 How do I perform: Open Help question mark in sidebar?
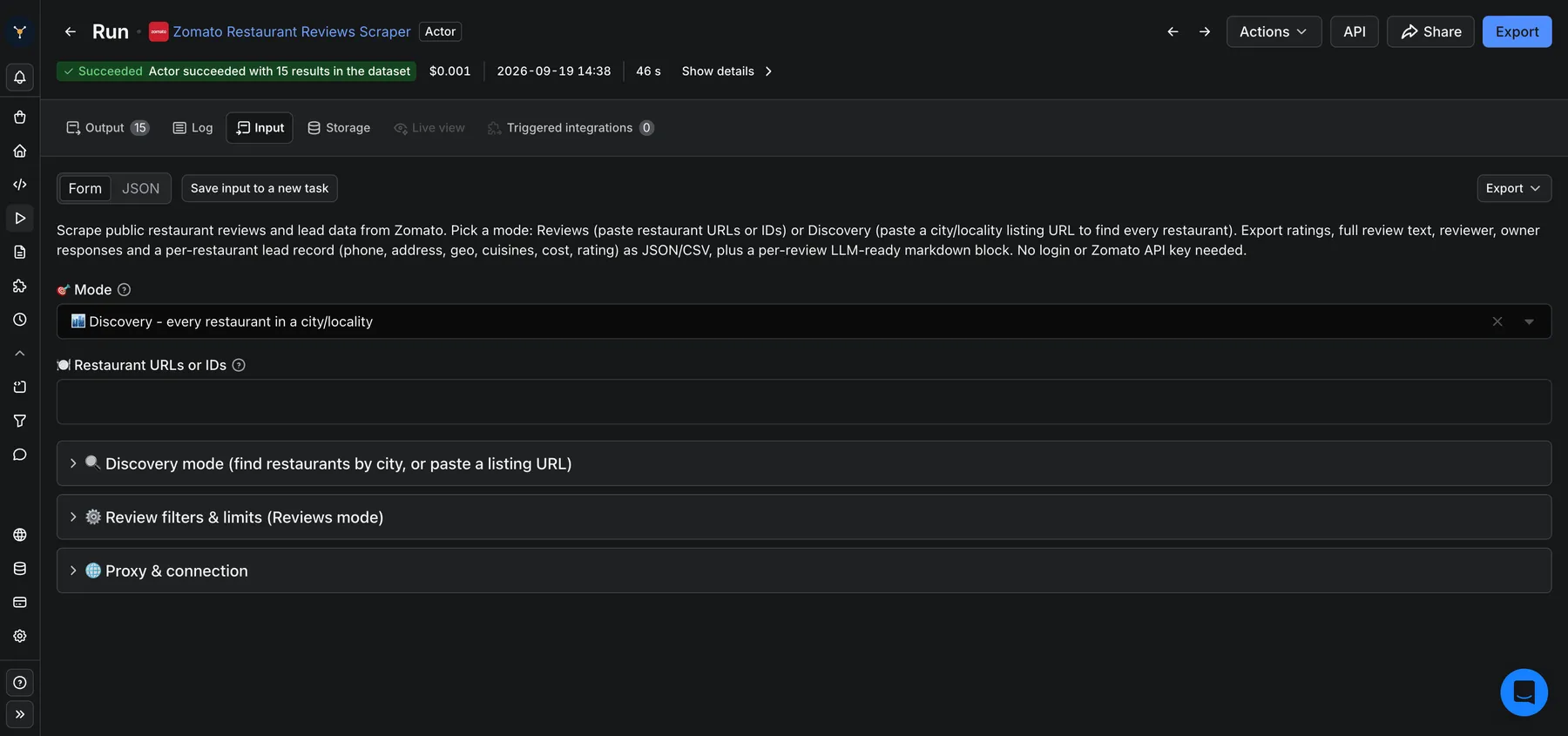19,683
